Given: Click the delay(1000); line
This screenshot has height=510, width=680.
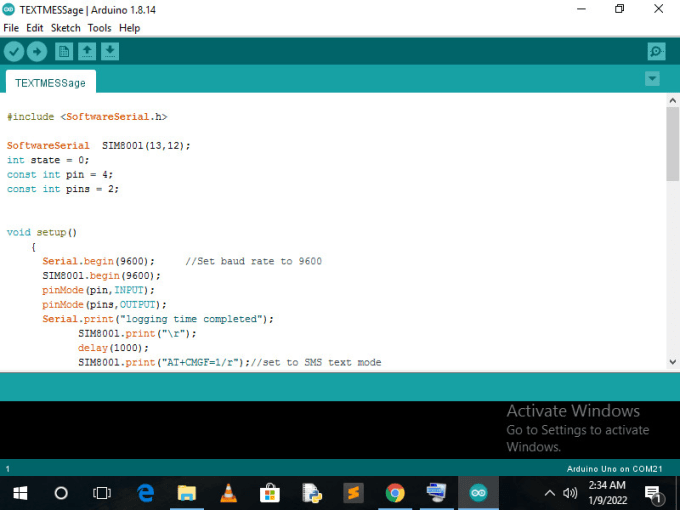Looking at the screenshot, I should [x=113, y=348].
